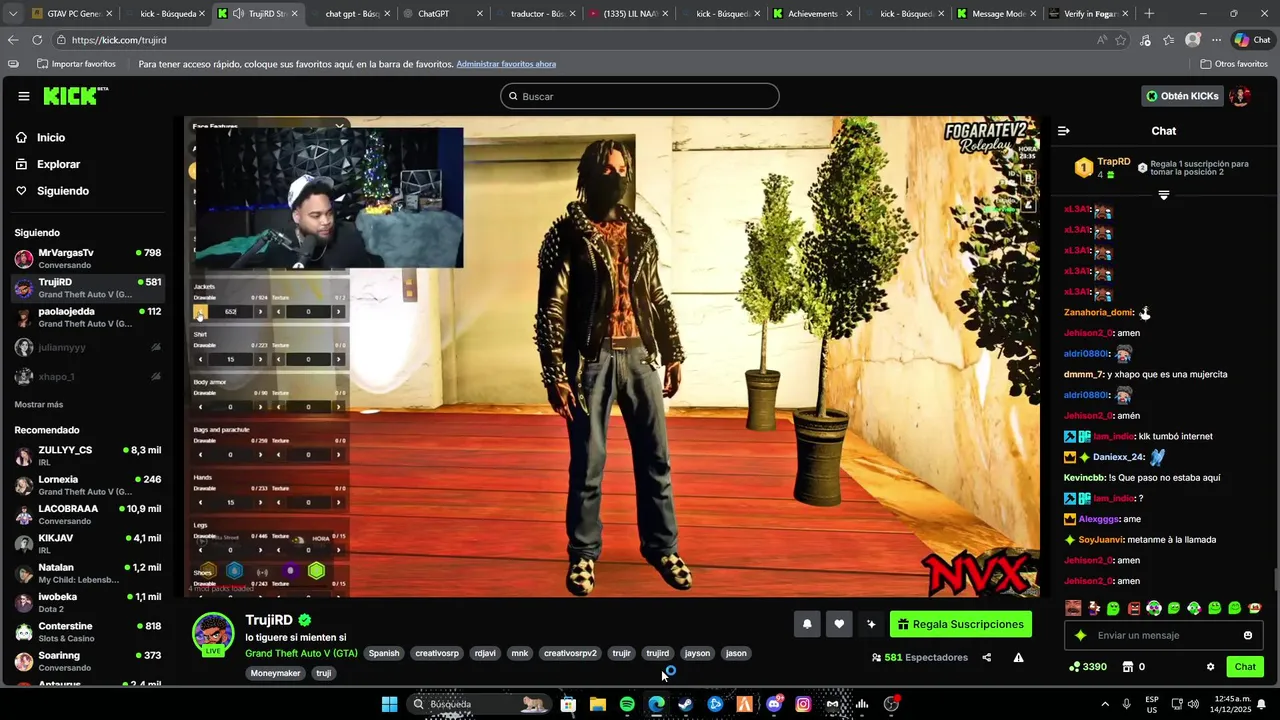Open the user profile avatar menu
The width and height of the screenshot is (1280, 720).
click(1240, 96)
